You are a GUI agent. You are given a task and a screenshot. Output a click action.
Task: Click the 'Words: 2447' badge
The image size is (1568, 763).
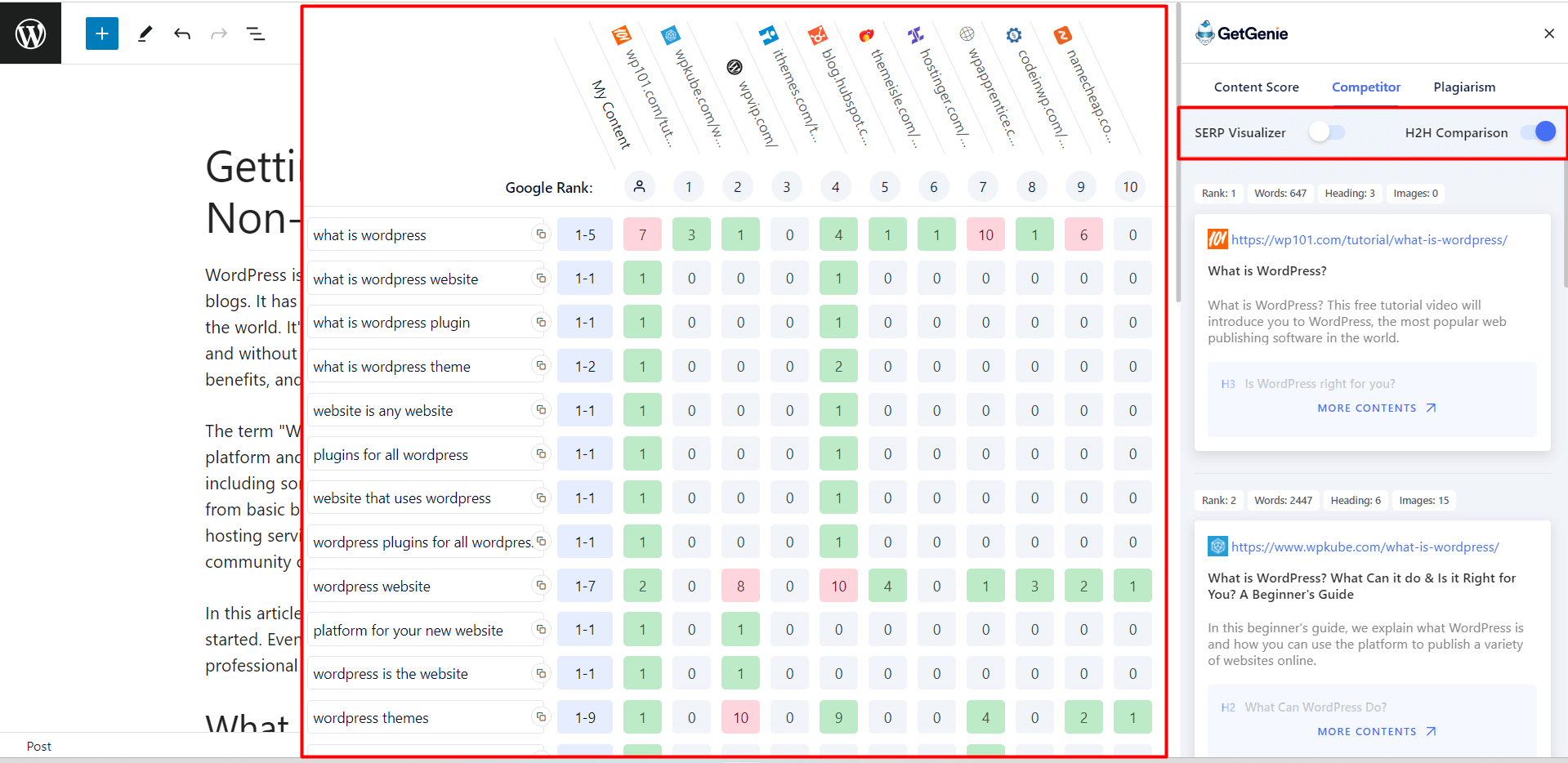(1283, 500)
